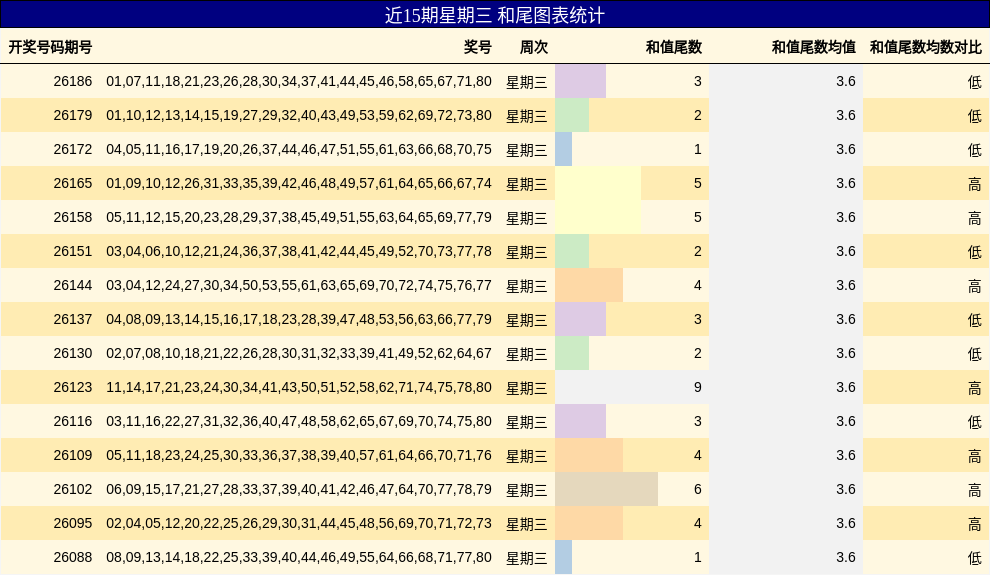Image resolution: width=990 pixels, height=575 pixels.
Task: Click the 高 comparison in row 26095
Action: pyautogui.click(x=975, y=525)
